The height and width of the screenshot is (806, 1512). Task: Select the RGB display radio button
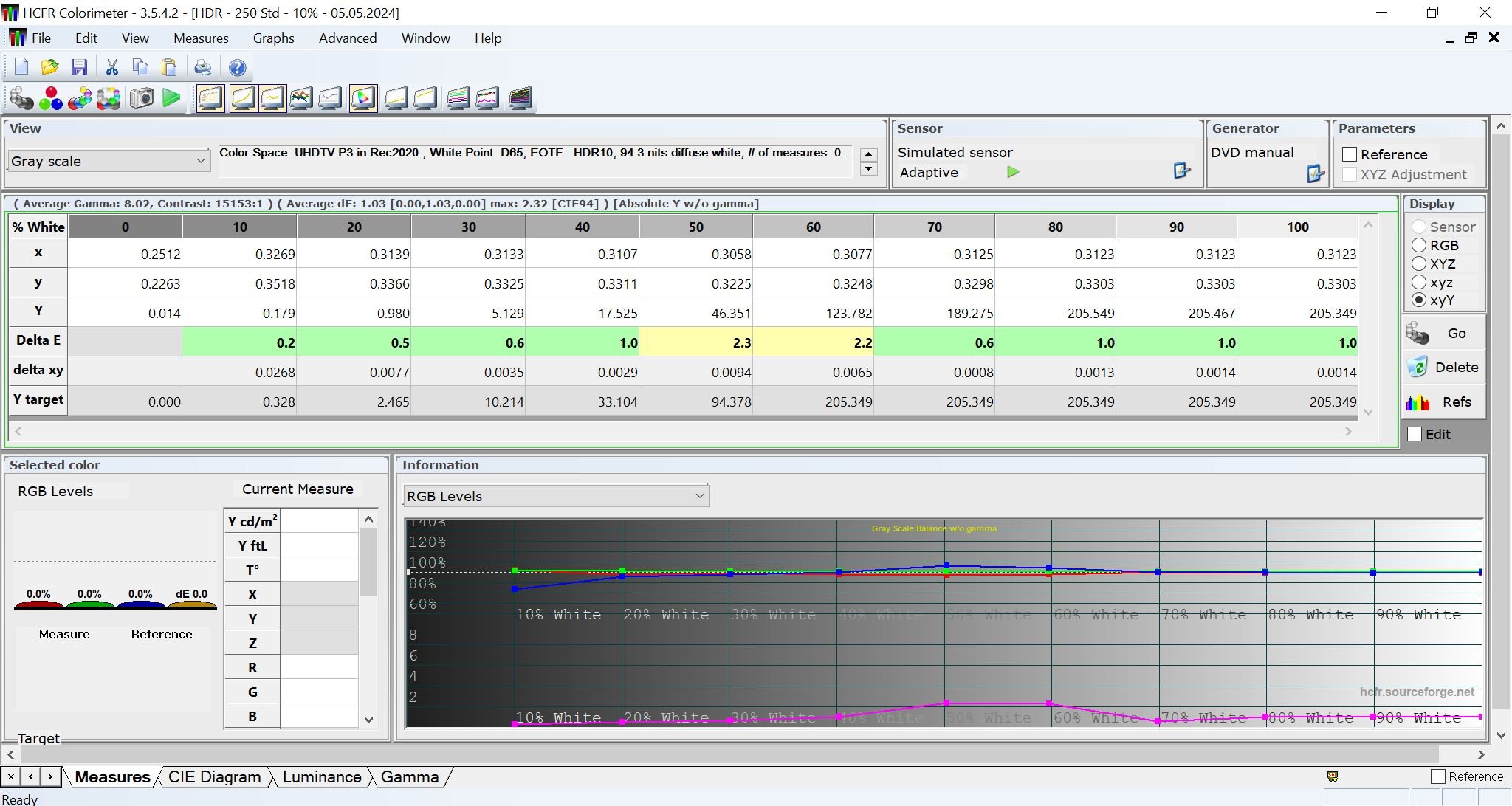[1418, 245]
